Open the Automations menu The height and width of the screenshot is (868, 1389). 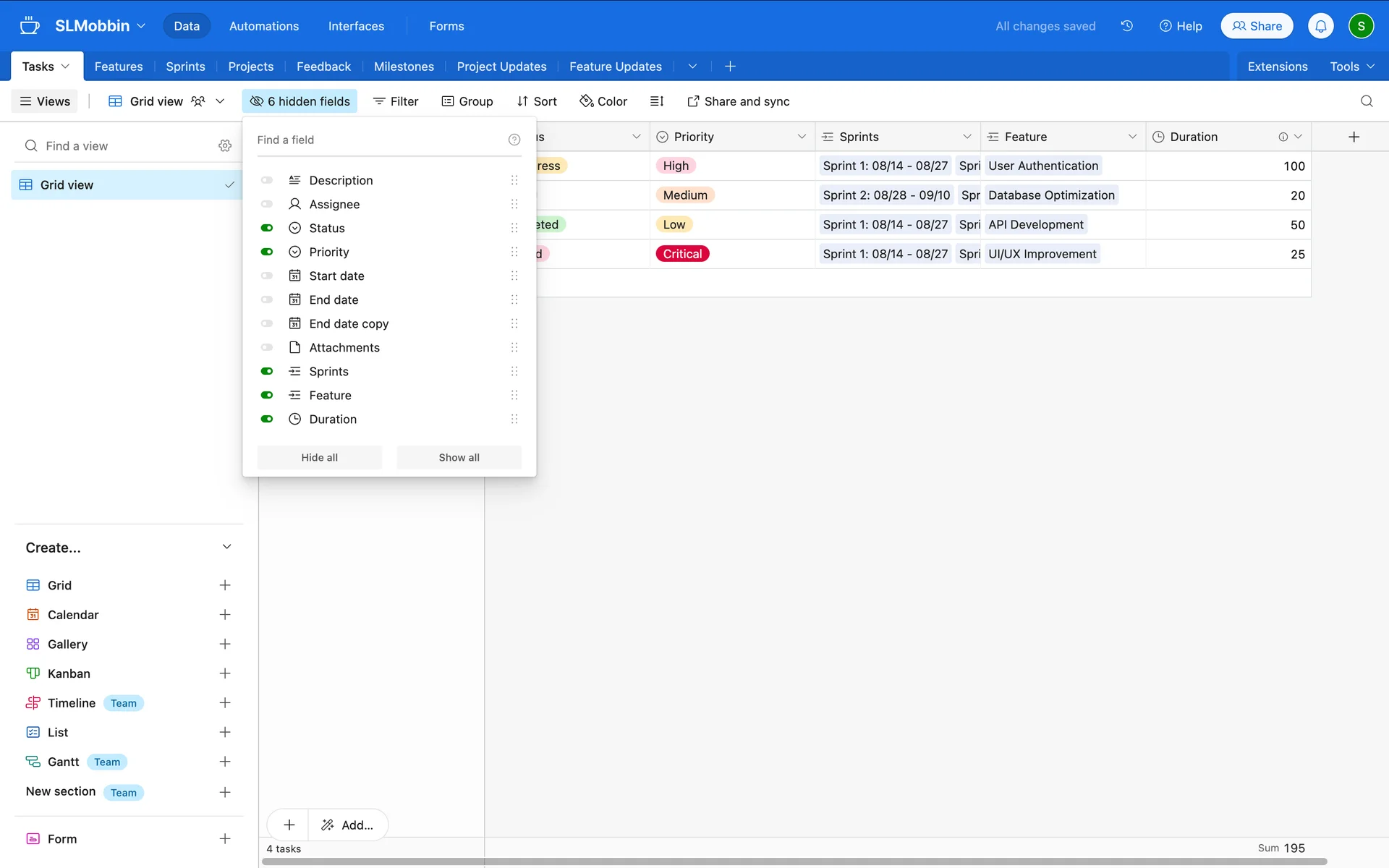pyautogui.click(x=264, y=26)
